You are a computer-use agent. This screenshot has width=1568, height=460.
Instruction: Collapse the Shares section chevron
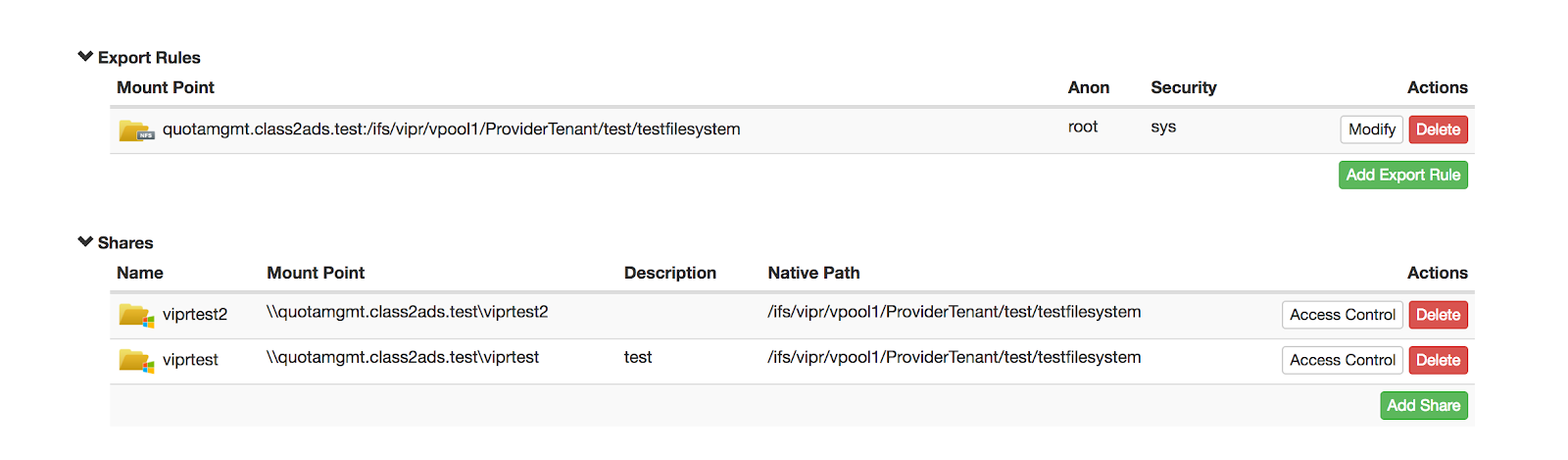(x=85, y=242)
